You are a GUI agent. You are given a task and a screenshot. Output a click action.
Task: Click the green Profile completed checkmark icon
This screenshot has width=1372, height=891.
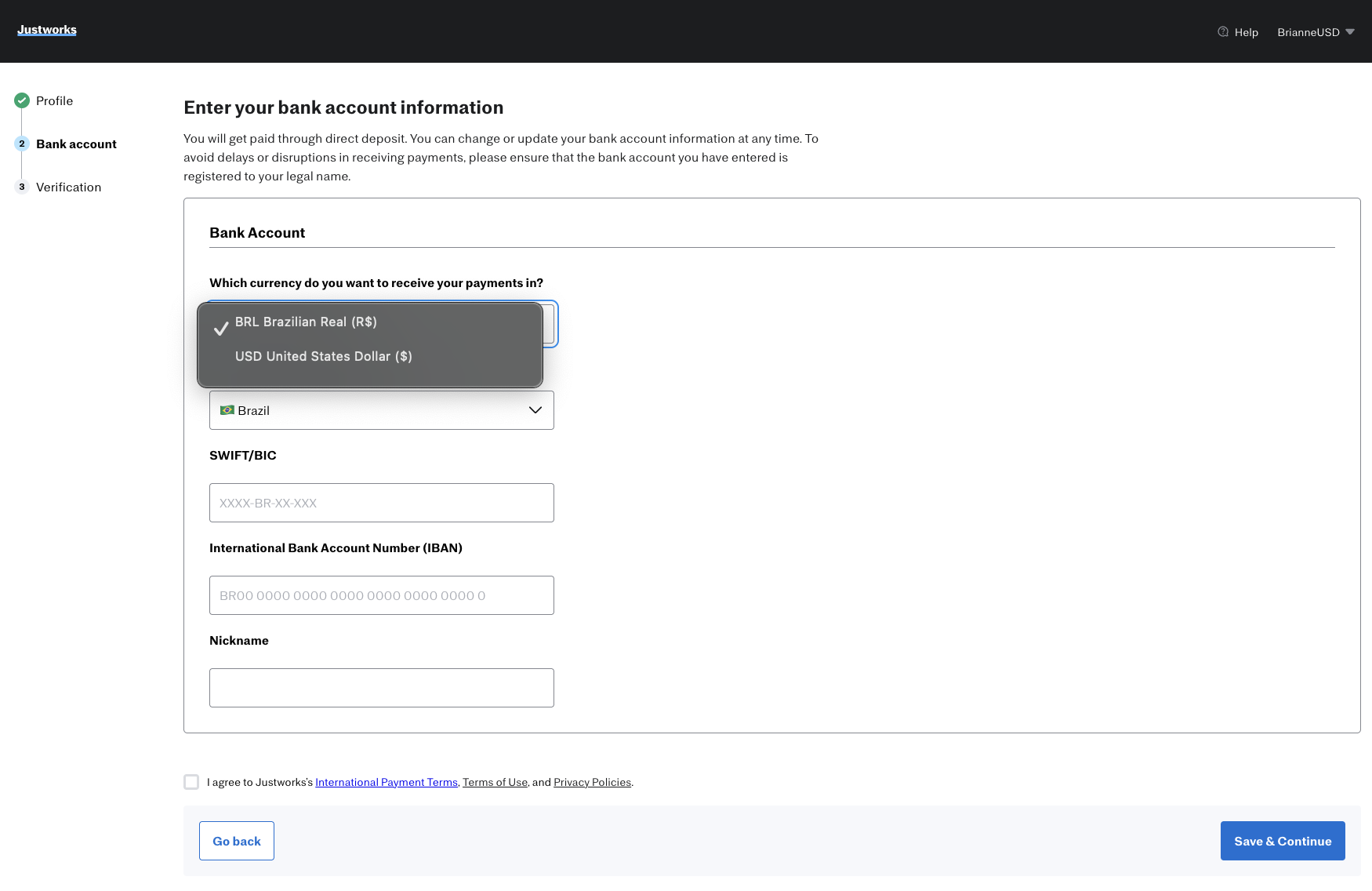pos(22,100)
